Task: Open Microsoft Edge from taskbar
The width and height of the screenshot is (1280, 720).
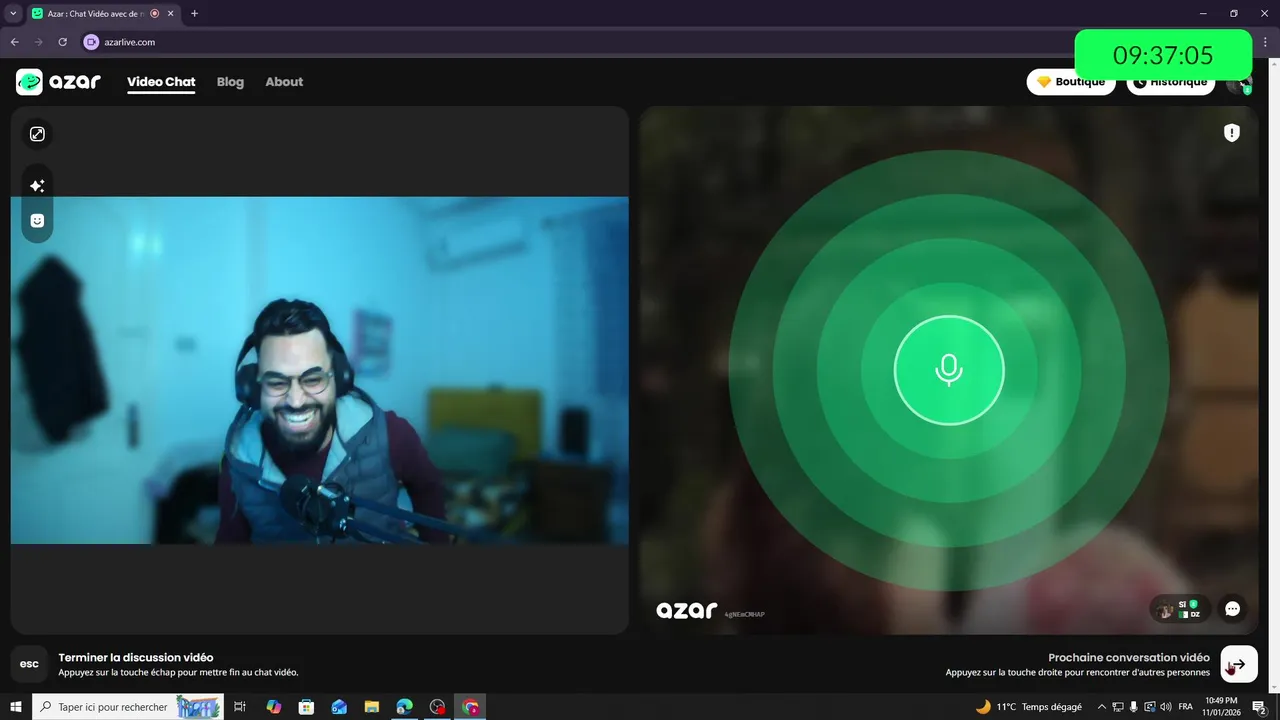Action: (x=404, y=707)
